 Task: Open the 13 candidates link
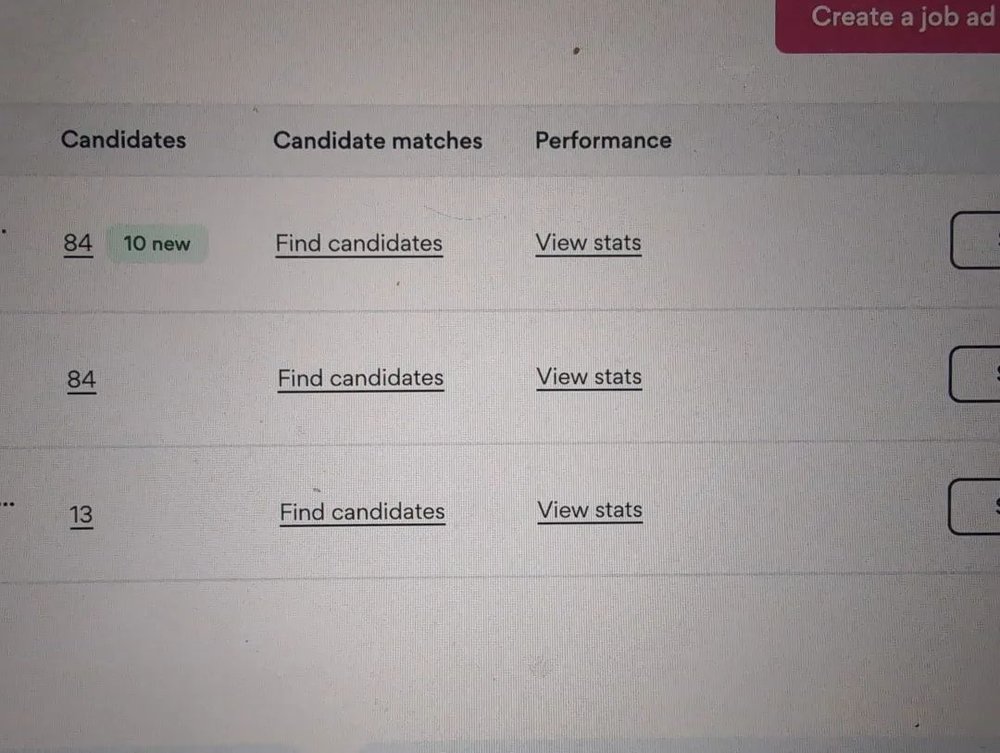pyautogui.click(x=81, y=515)
